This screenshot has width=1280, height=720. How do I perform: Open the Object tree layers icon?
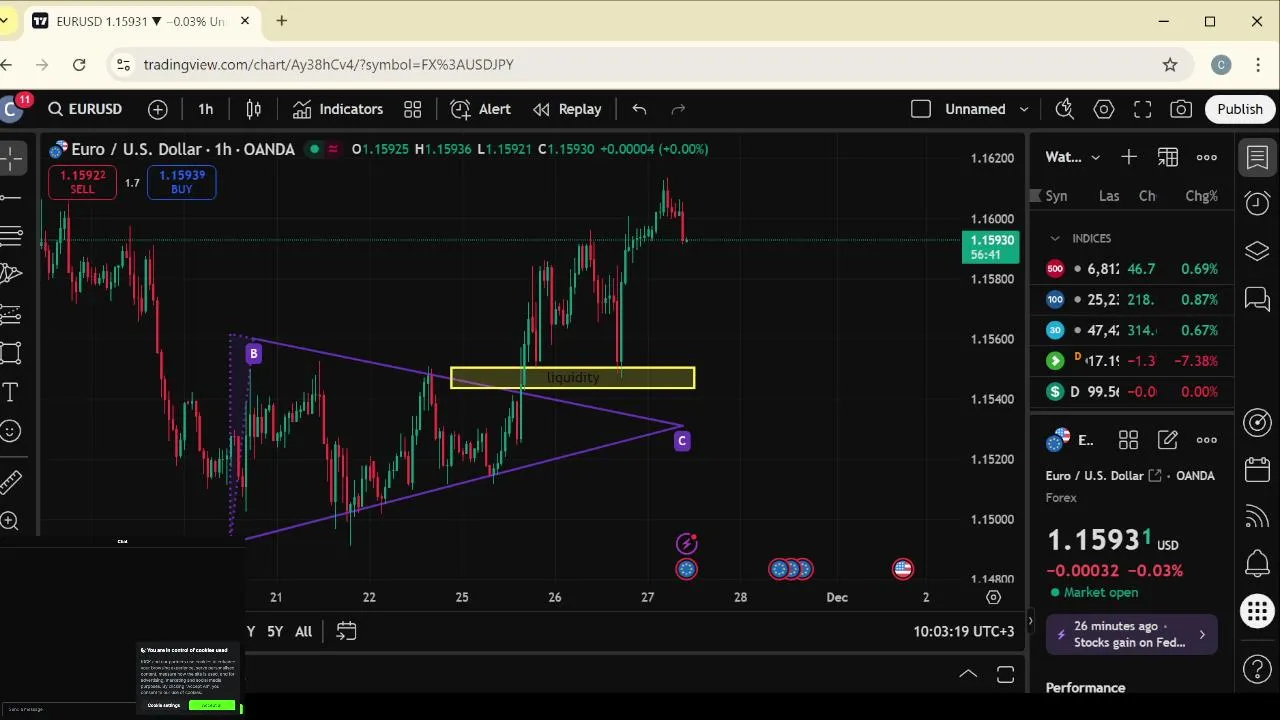tap(1257, 251)
